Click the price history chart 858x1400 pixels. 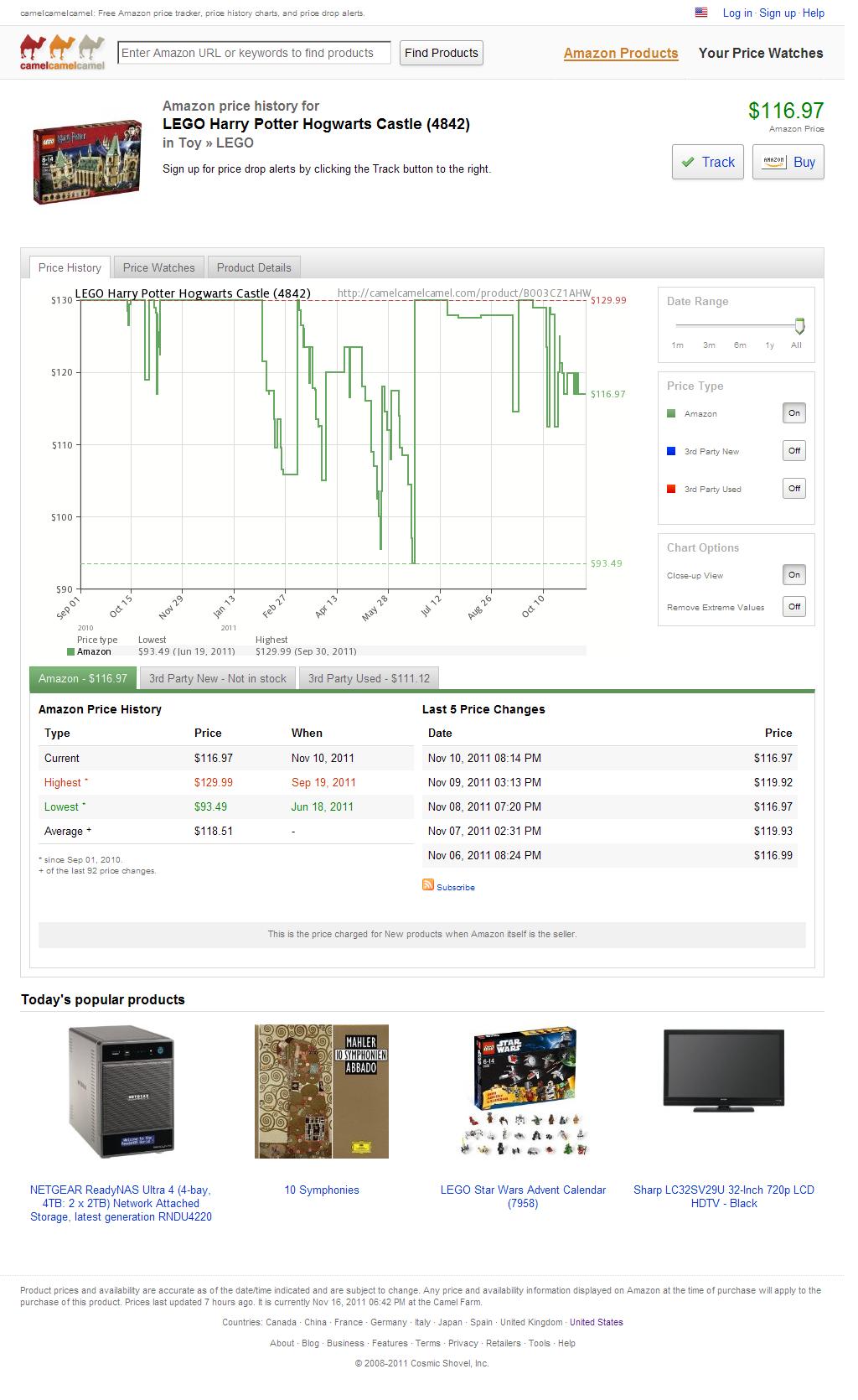pyautogui.click(x=333, y=443)
